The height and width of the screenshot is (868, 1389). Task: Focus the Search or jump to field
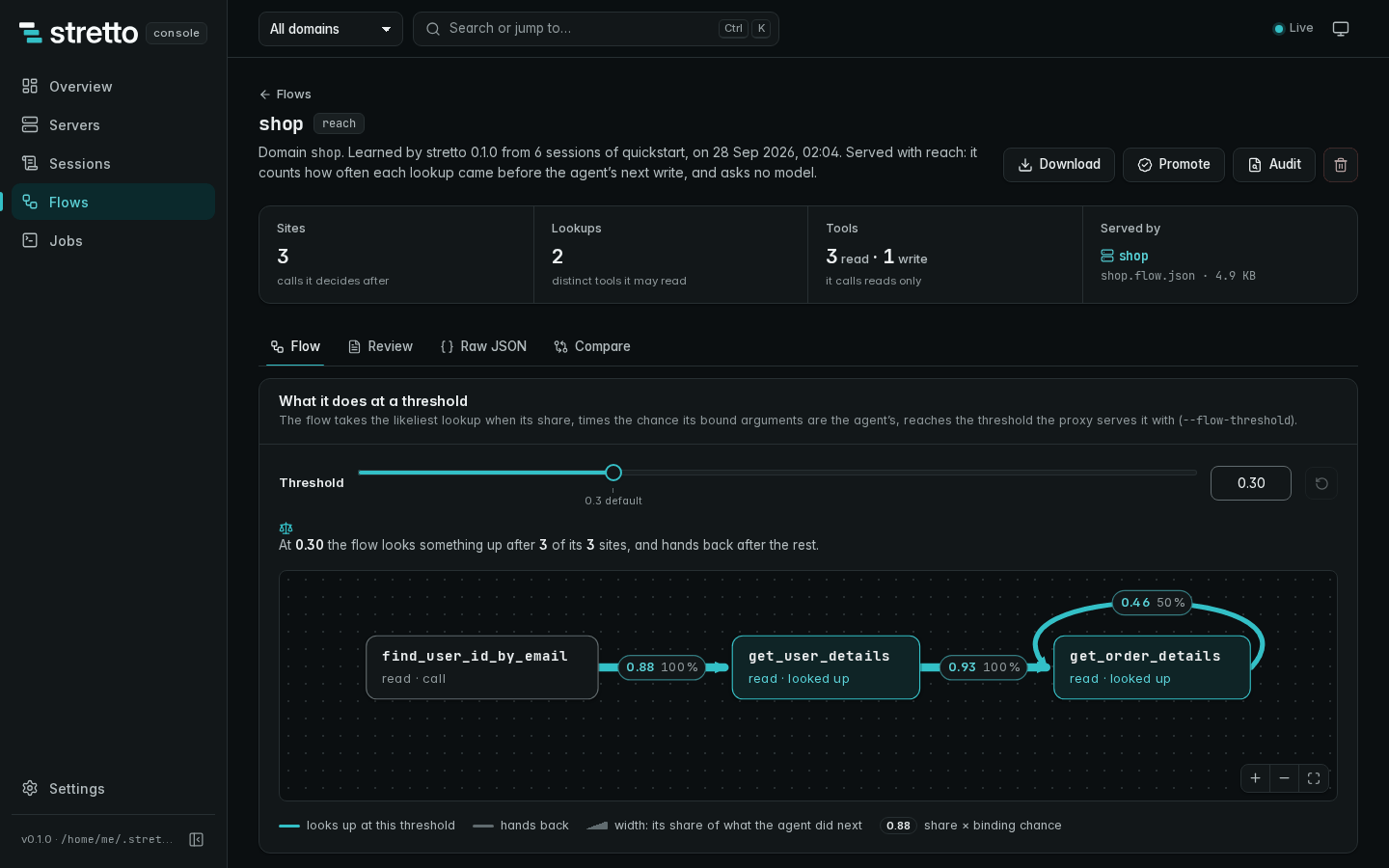[x=595, y=29]
